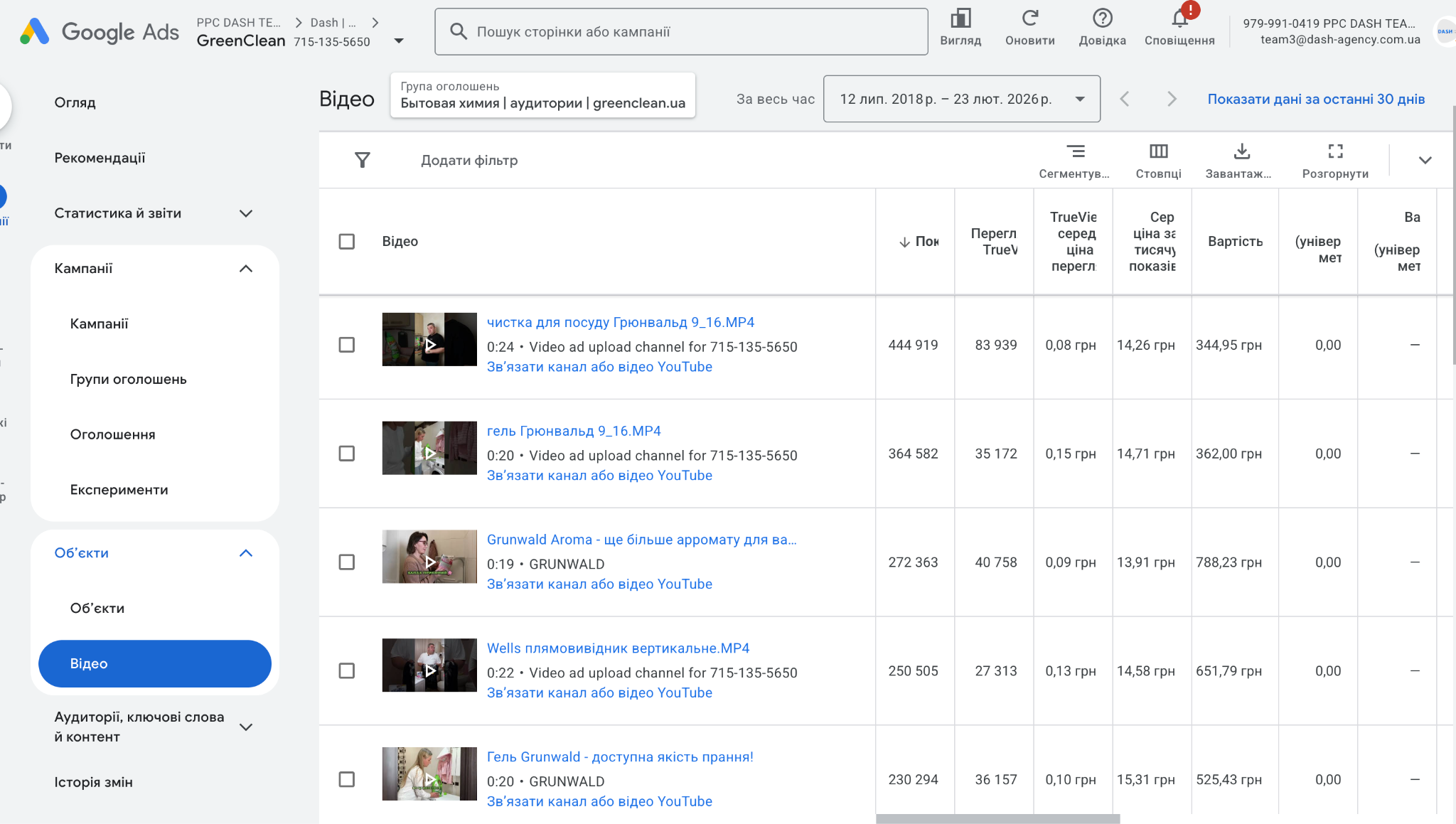Expand table with Розгорнути icon
The height and width of the screenshot is (824, 1456).
[x=1335, y=151]
